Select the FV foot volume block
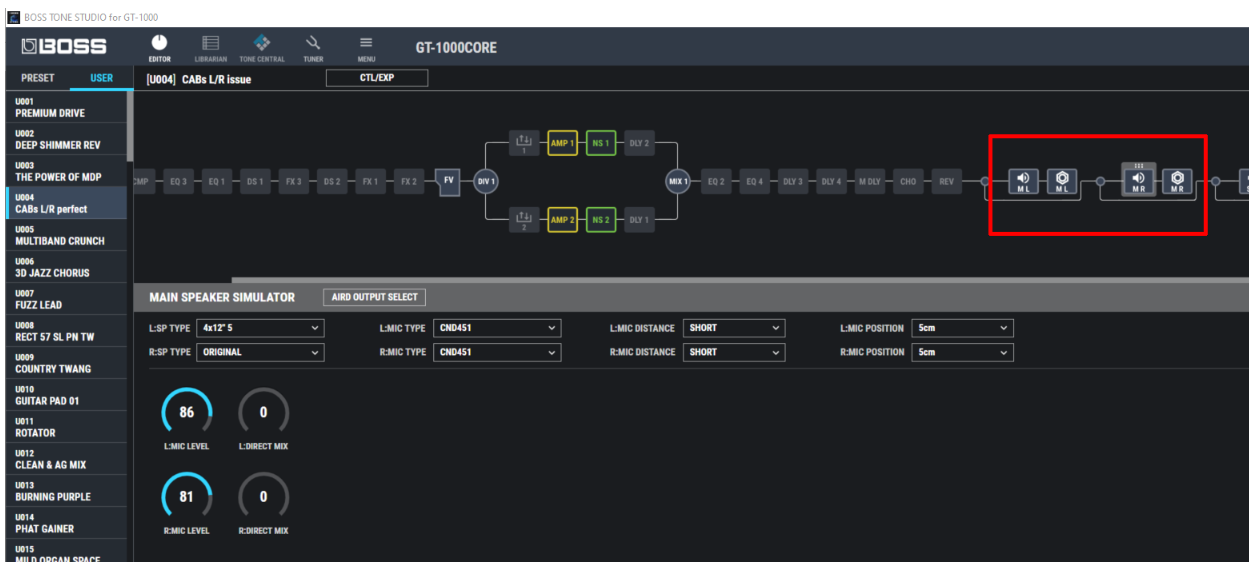 point(448,181)
